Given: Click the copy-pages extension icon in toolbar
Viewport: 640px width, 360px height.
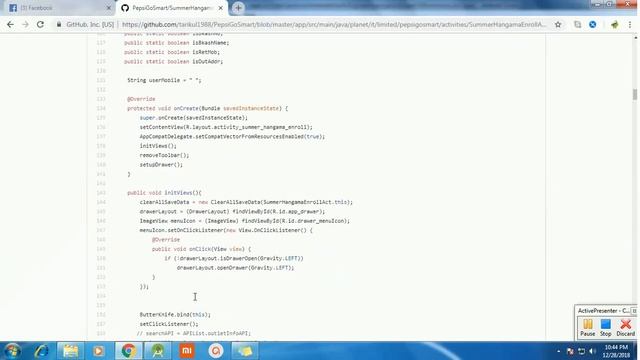Looking at the screenshot, I should point(577,24).
